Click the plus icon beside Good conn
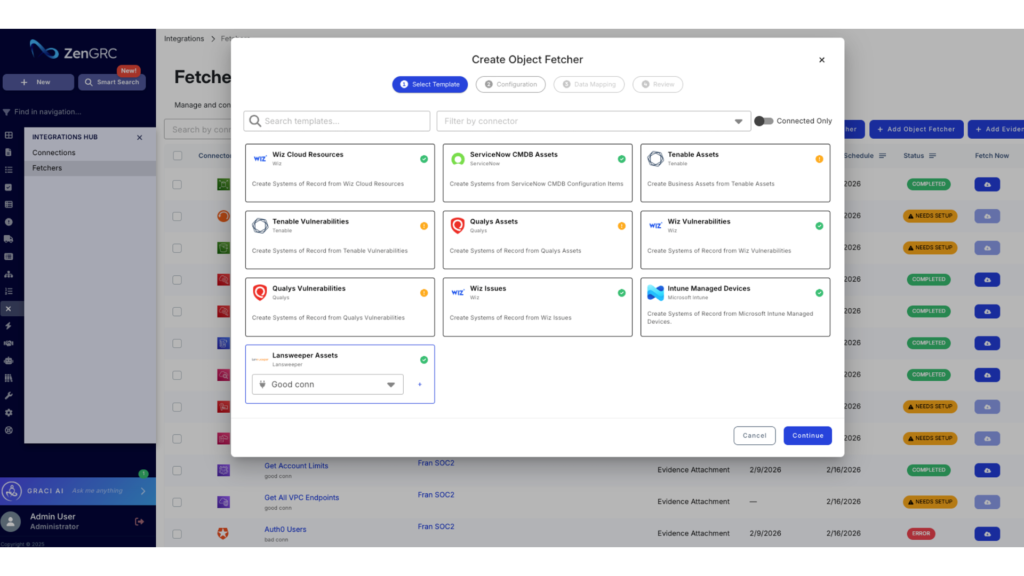Viewport: 1024px width, 576px height. tap(419, 385)
